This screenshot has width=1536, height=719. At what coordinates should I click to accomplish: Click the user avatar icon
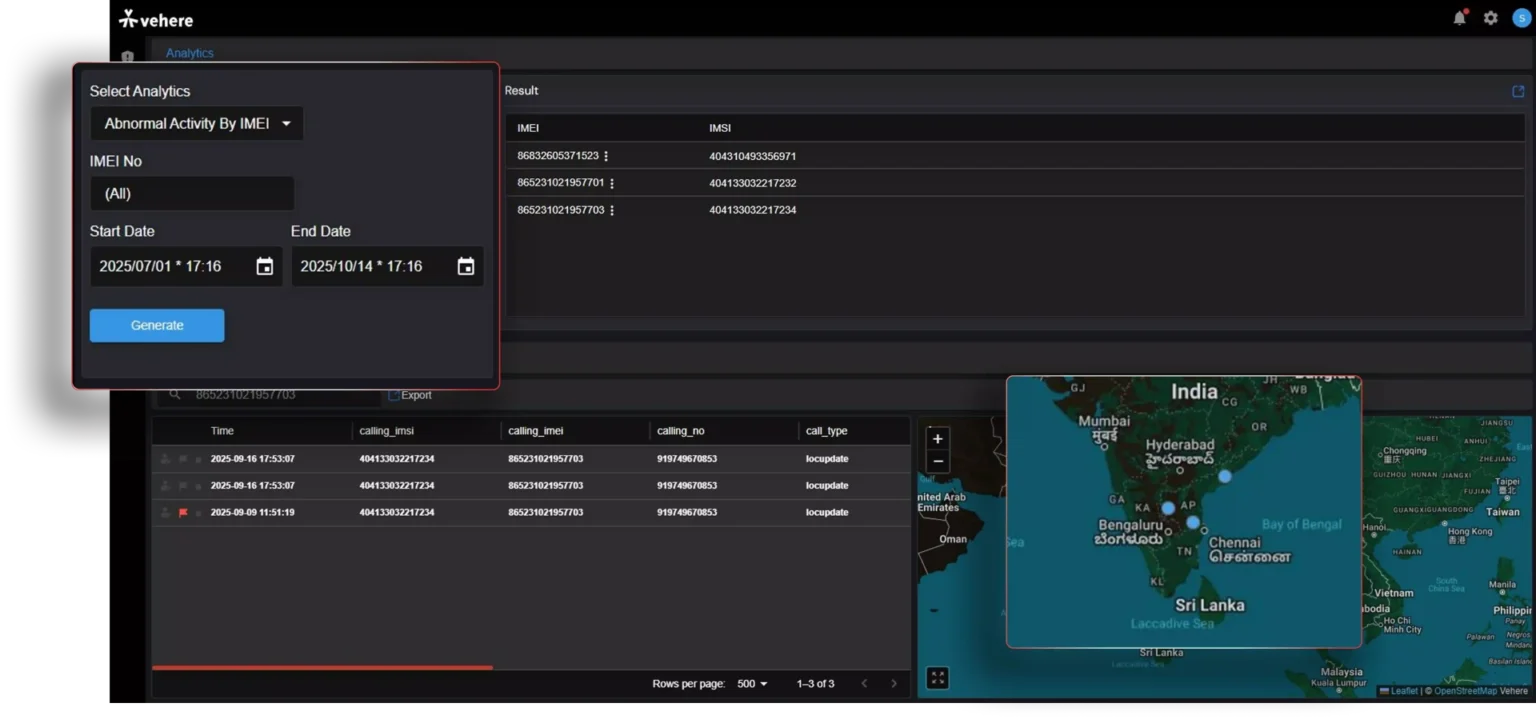1521,18
